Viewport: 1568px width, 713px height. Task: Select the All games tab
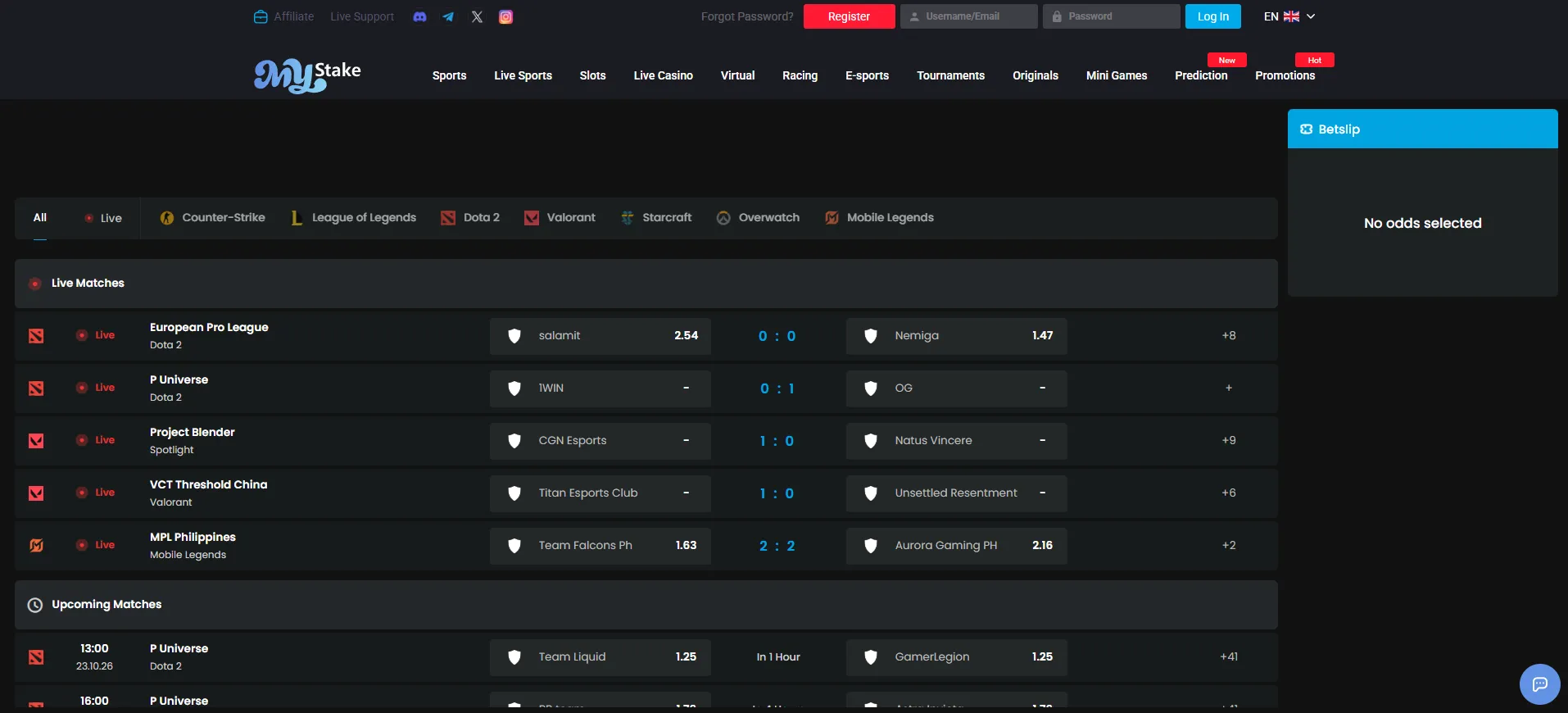click(40, 217)
